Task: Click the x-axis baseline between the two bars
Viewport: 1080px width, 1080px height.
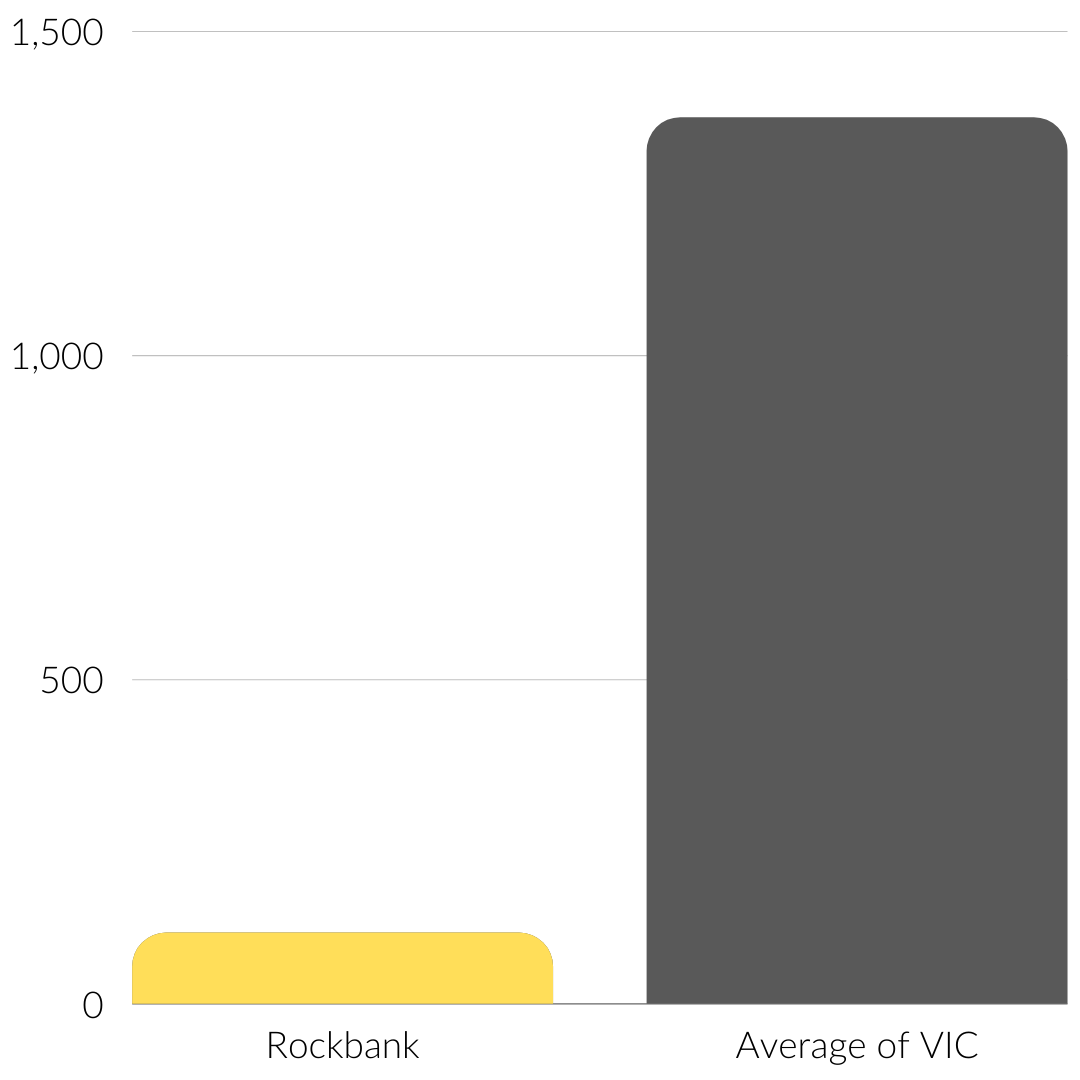Action: pyautogui.click(x=600, y=1003)
